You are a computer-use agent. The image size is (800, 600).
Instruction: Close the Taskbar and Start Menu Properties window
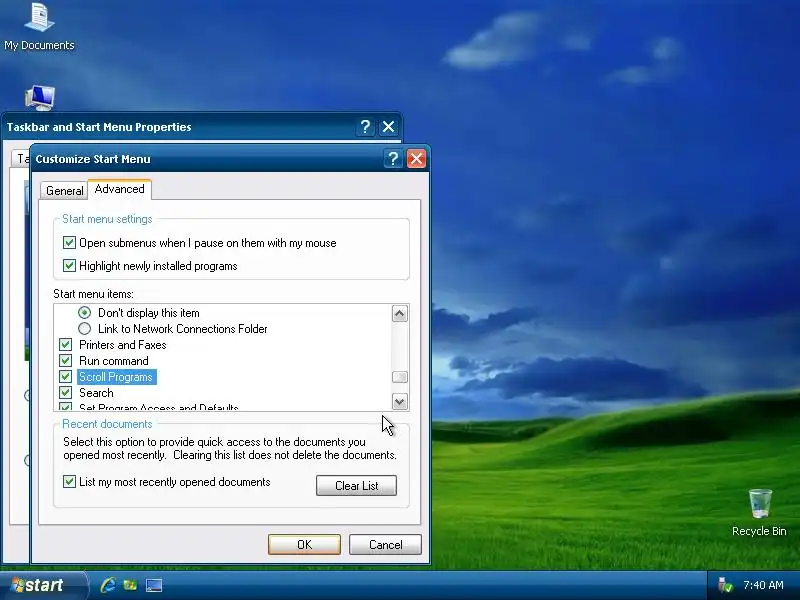388,127
